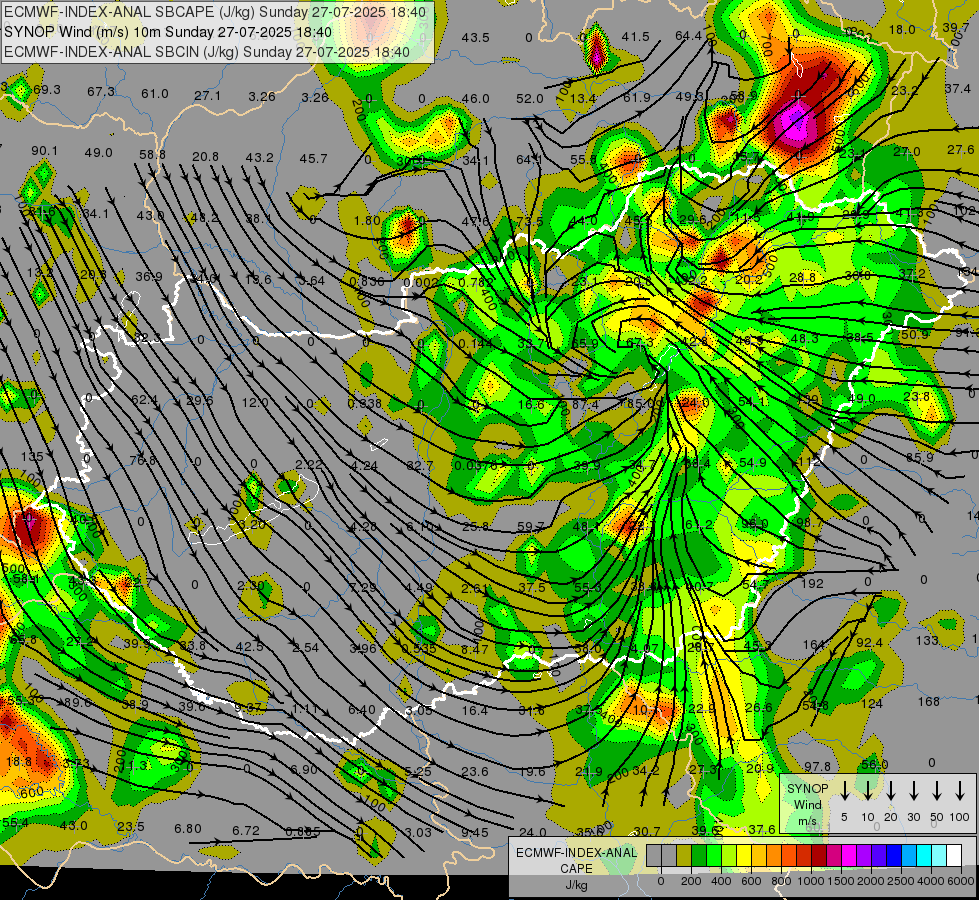Select the bright magenta swatch in CAPE scale
This screenshot has width=979, height=900.
pos(849,855)
